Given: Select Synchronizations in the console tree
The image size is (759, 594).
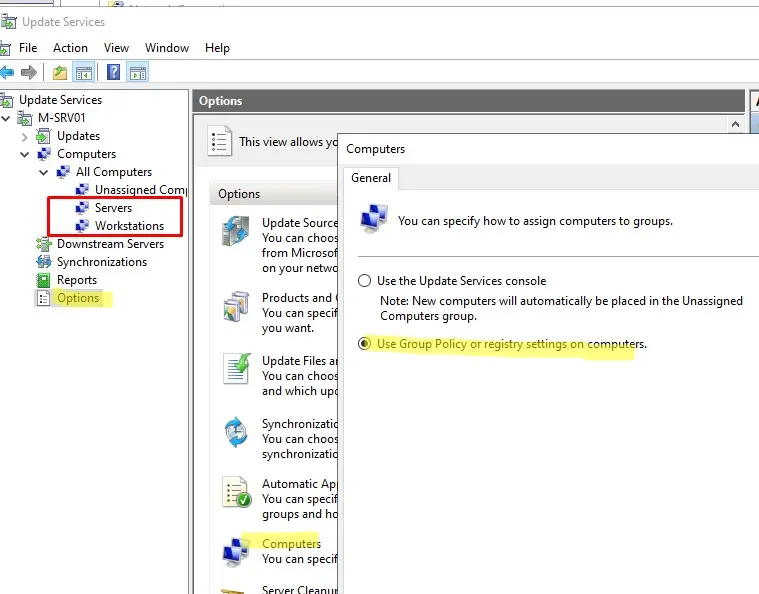Looking at the screenshot, I should (x=101, y=262).
